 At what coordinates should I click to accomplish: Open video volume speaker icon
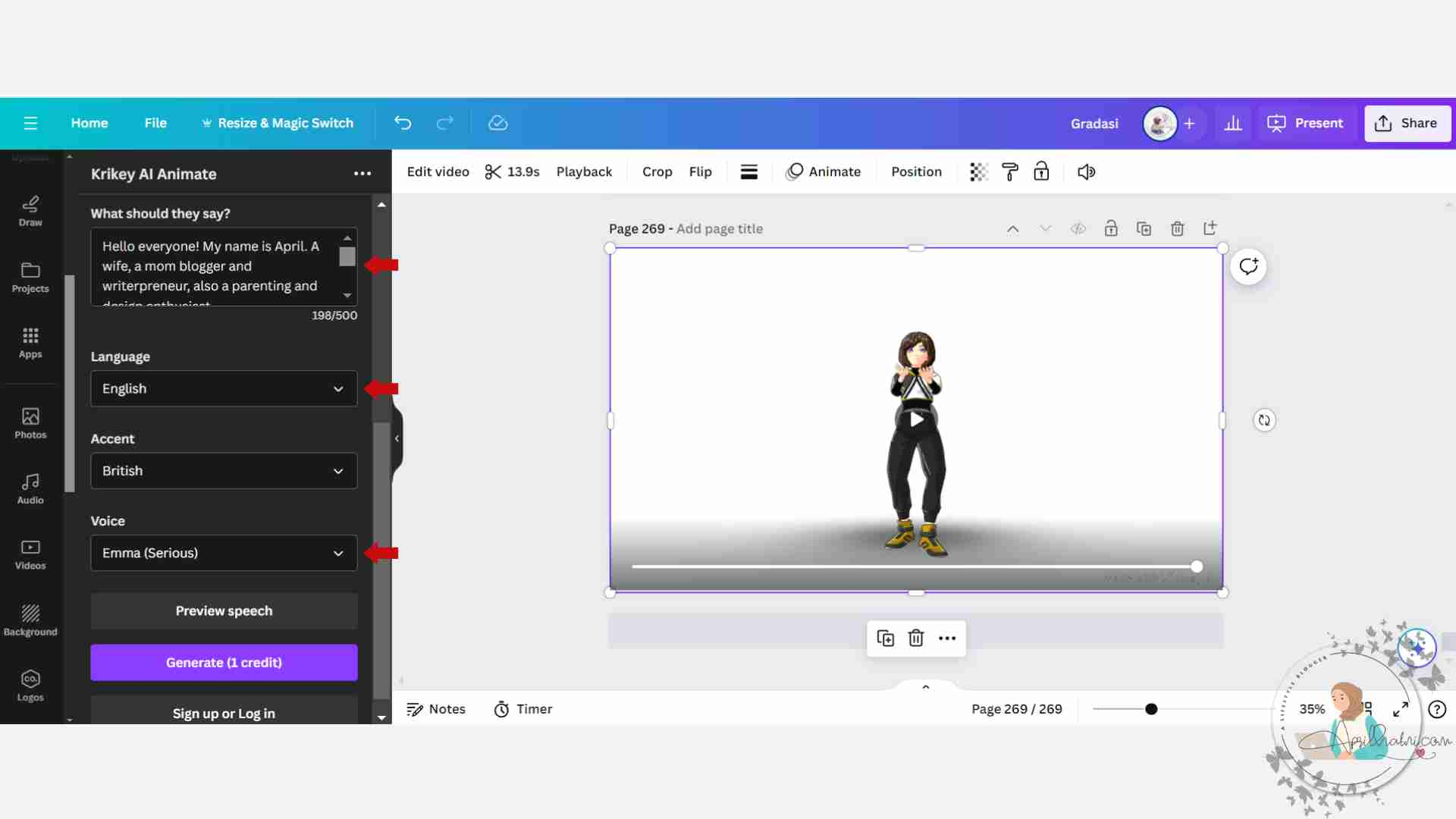1086,171
